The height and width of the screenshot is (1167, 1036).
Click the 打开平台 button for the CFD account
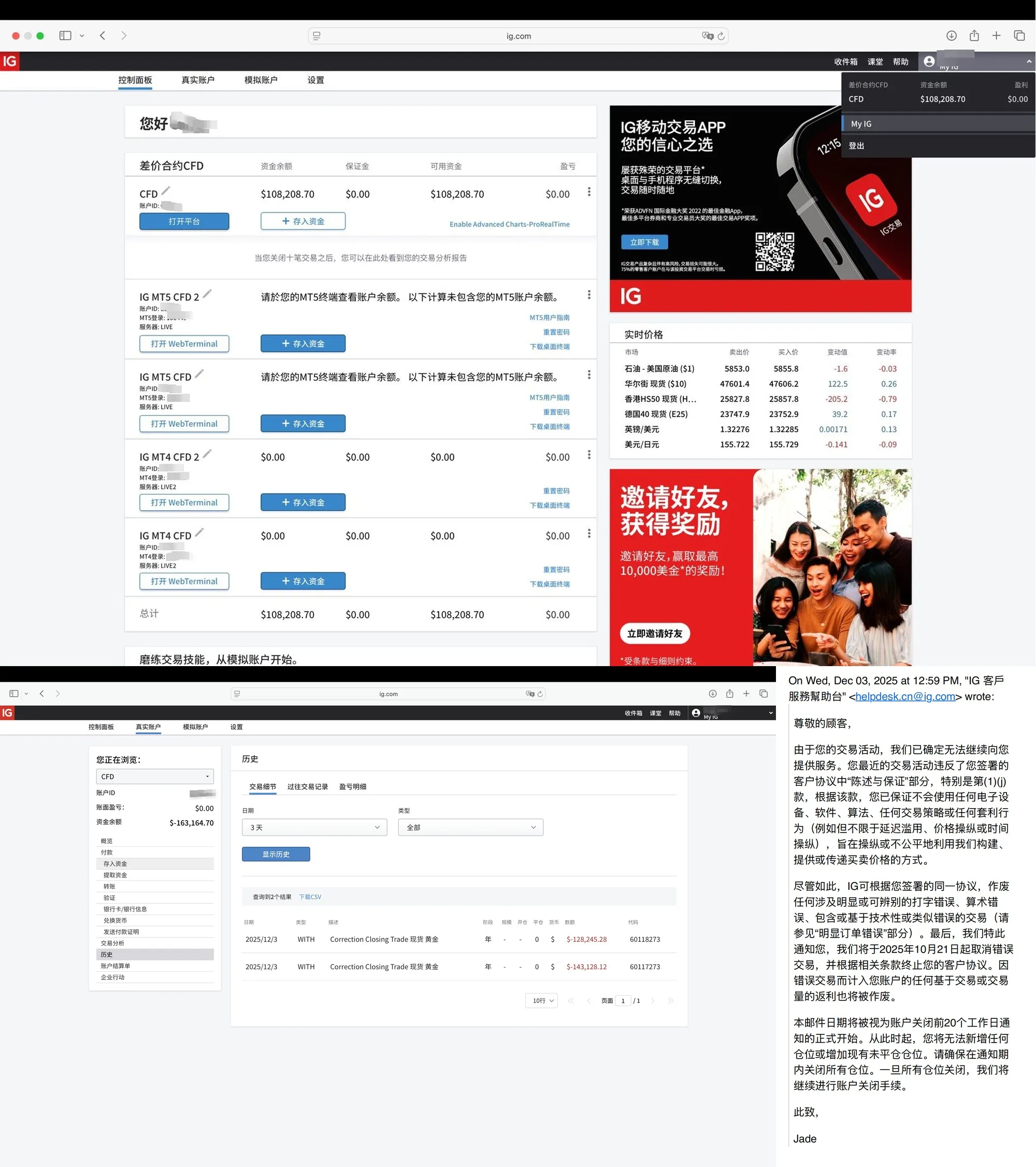coord(184,221)
